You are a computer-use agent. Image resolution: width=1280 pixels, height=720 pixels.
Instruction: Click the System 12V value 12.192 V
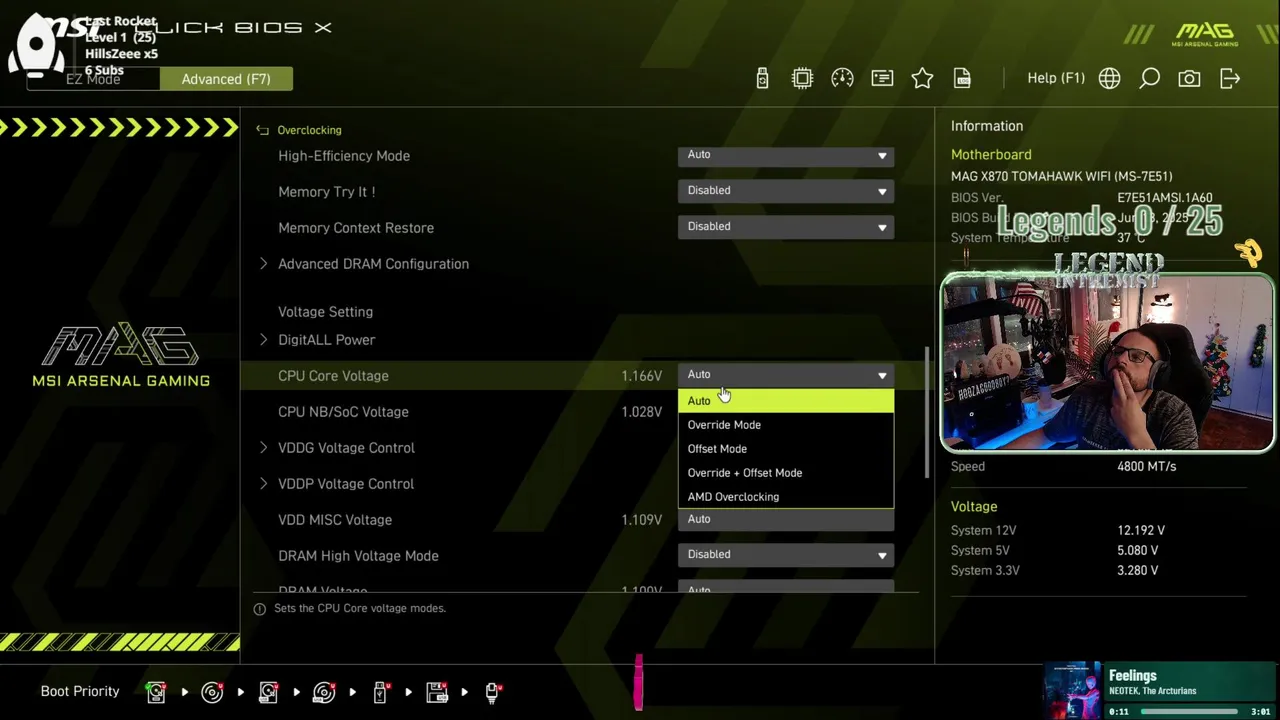pos(1141,531)
